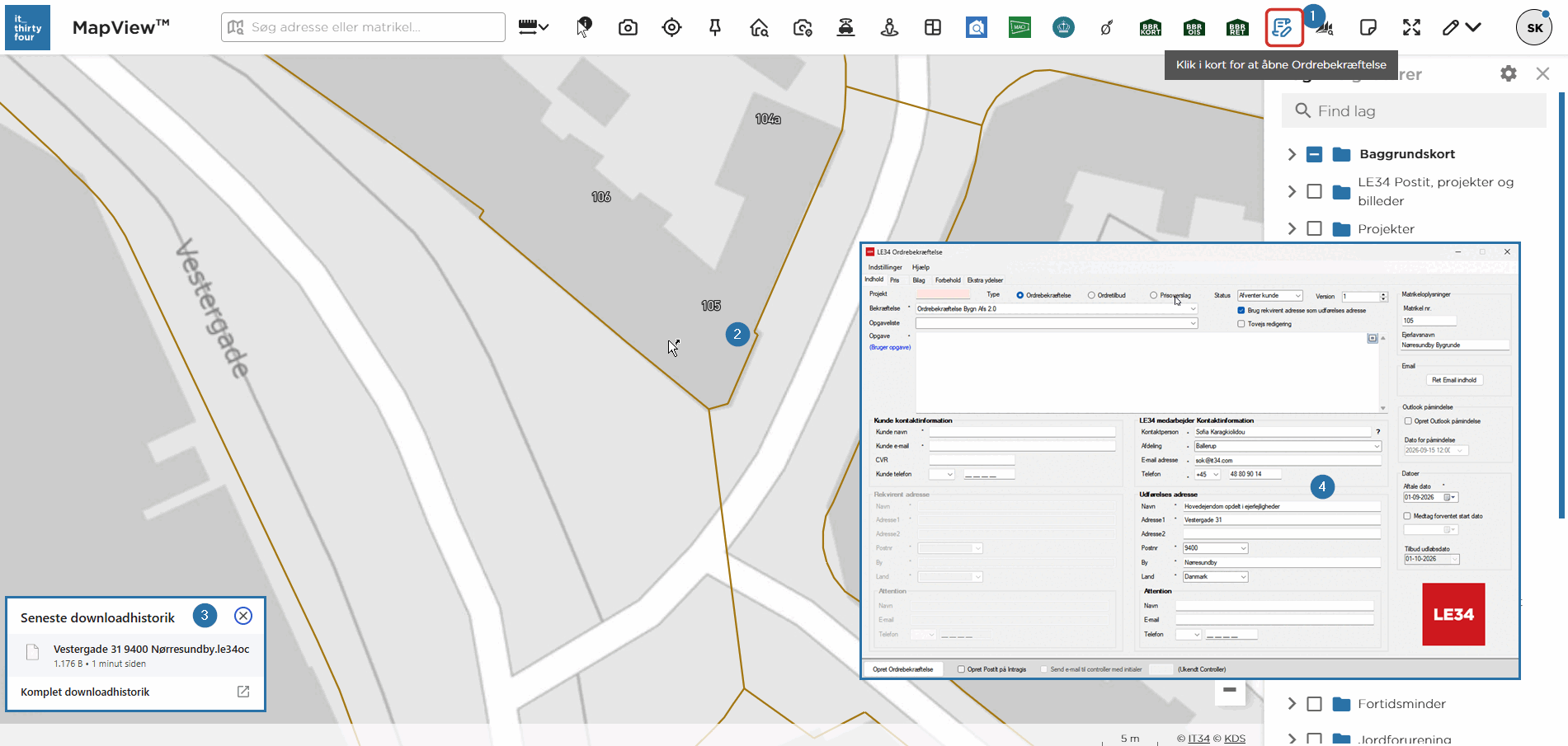Open the Afdeling Ballerup dropdown
The image size is (1568, 746).
[x=1288, y=446]
